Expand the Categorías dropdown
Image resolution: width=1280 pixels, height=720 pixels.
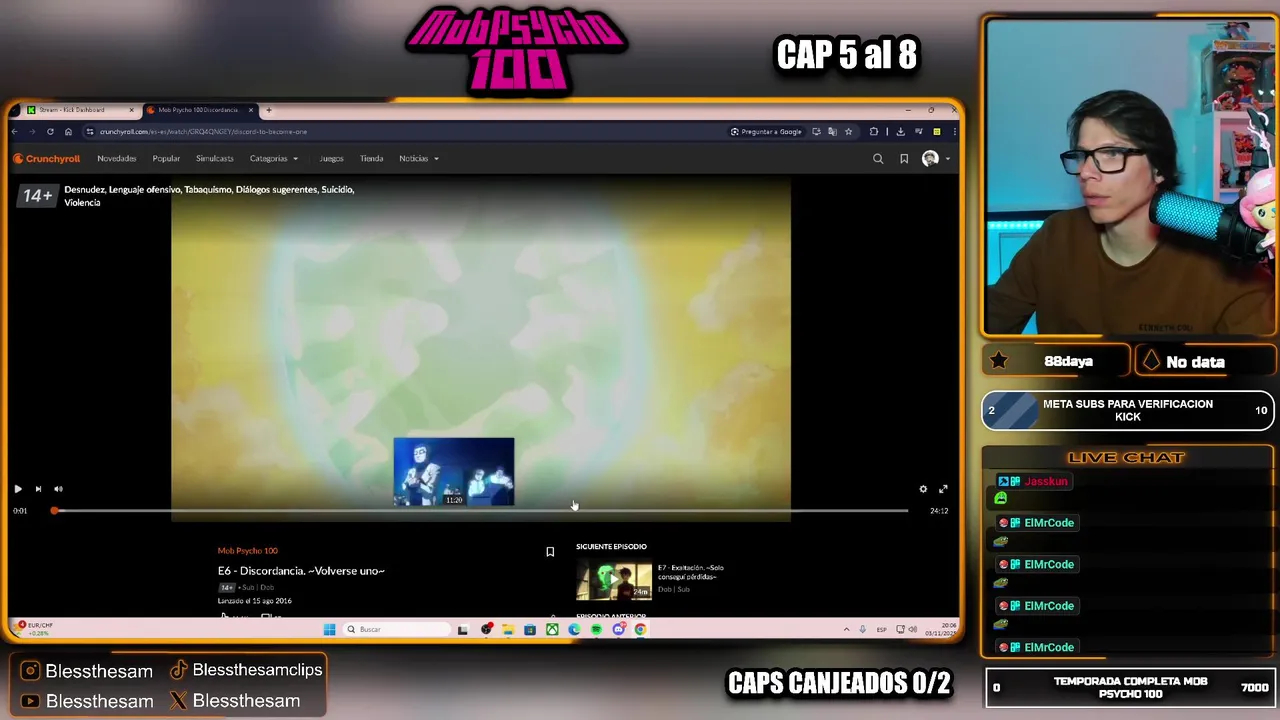tap(273, 158)
